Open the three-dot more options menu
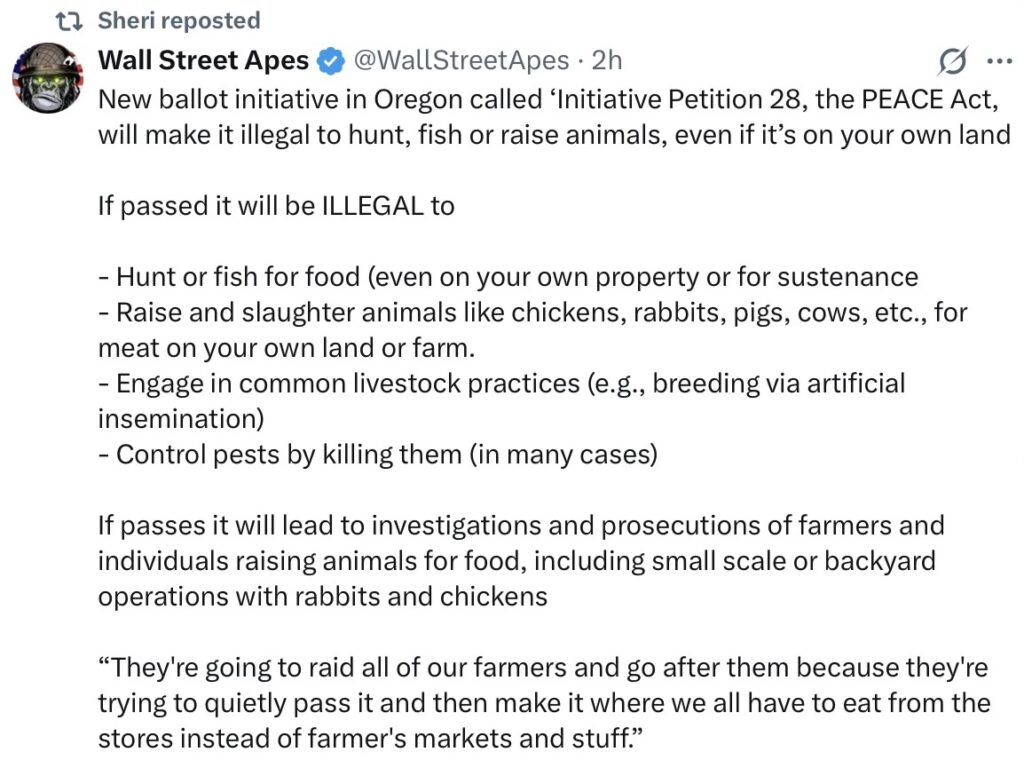 pyautogui.click(x=999, y=61)
